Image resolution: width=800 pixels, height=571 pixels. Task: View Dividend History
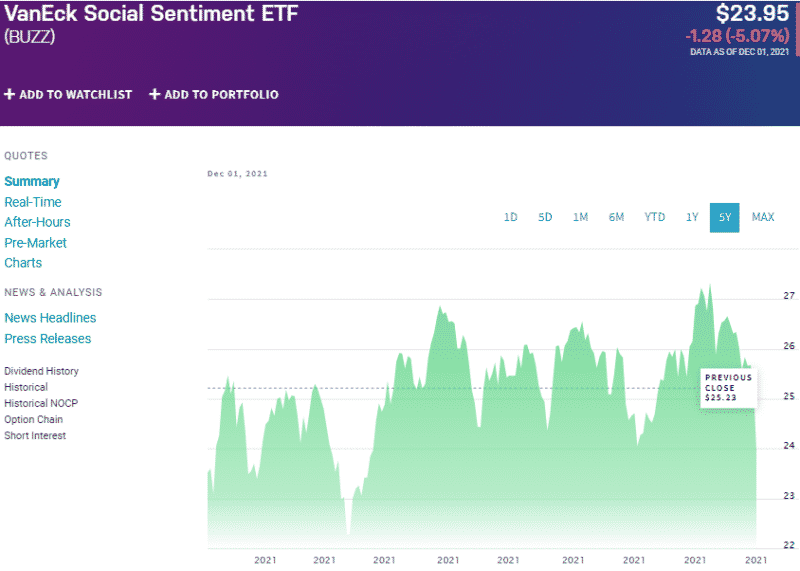[41, 371]
